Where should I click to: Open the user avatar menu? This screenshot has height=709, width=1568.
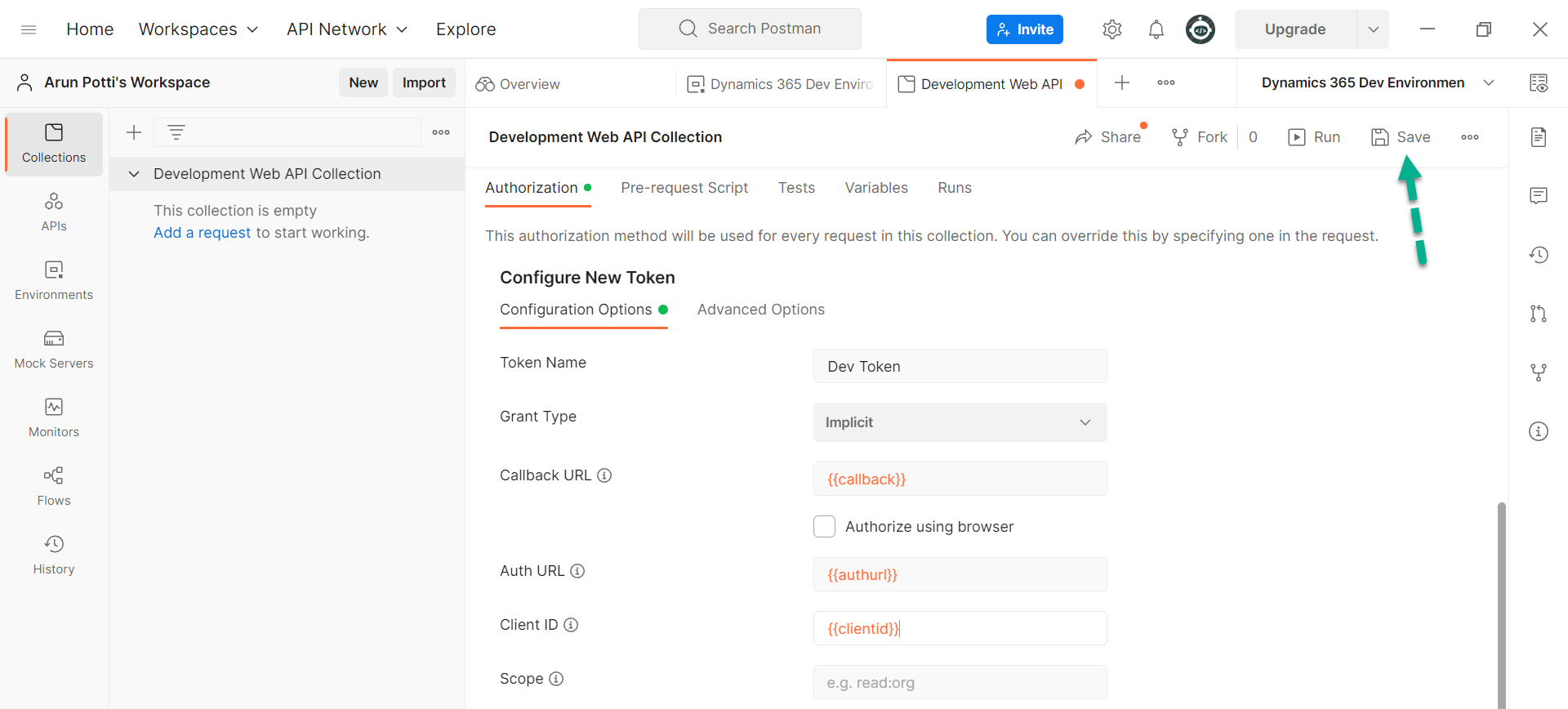tap(1200, 29)
